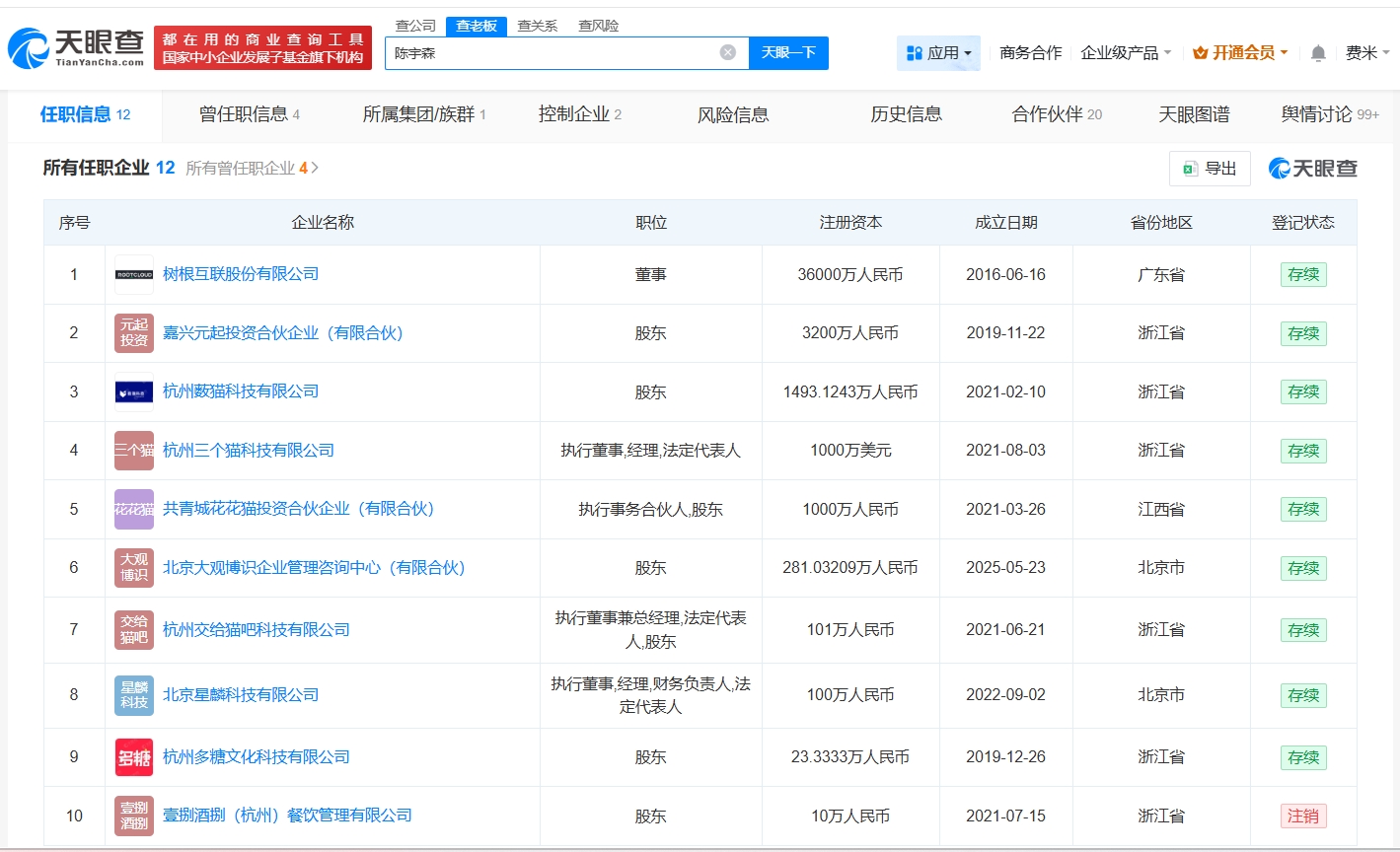Switch to the 查公司 search tab

[415, 26]
